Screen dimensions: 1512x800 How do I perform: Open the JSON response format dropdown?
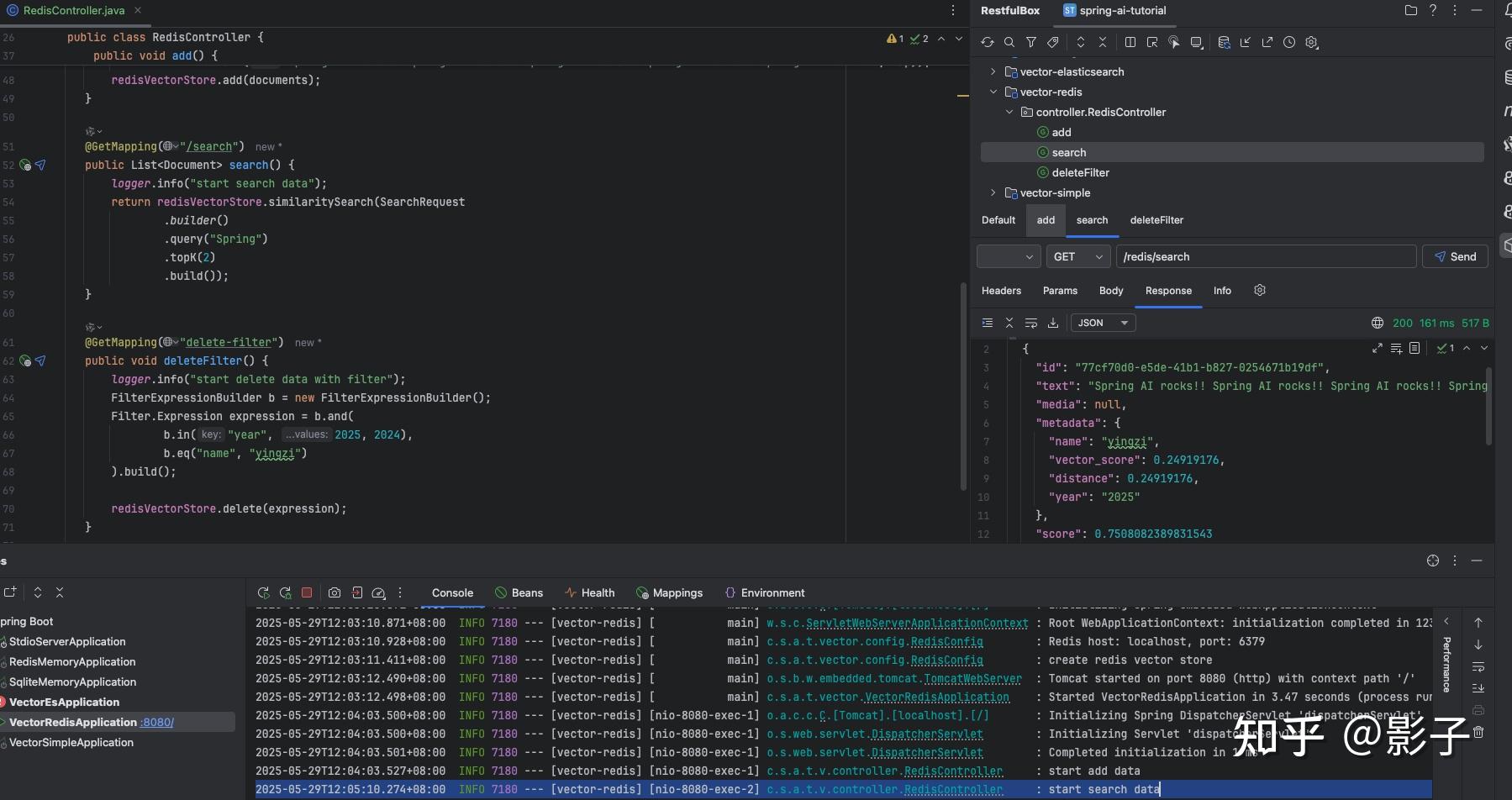1103,323
